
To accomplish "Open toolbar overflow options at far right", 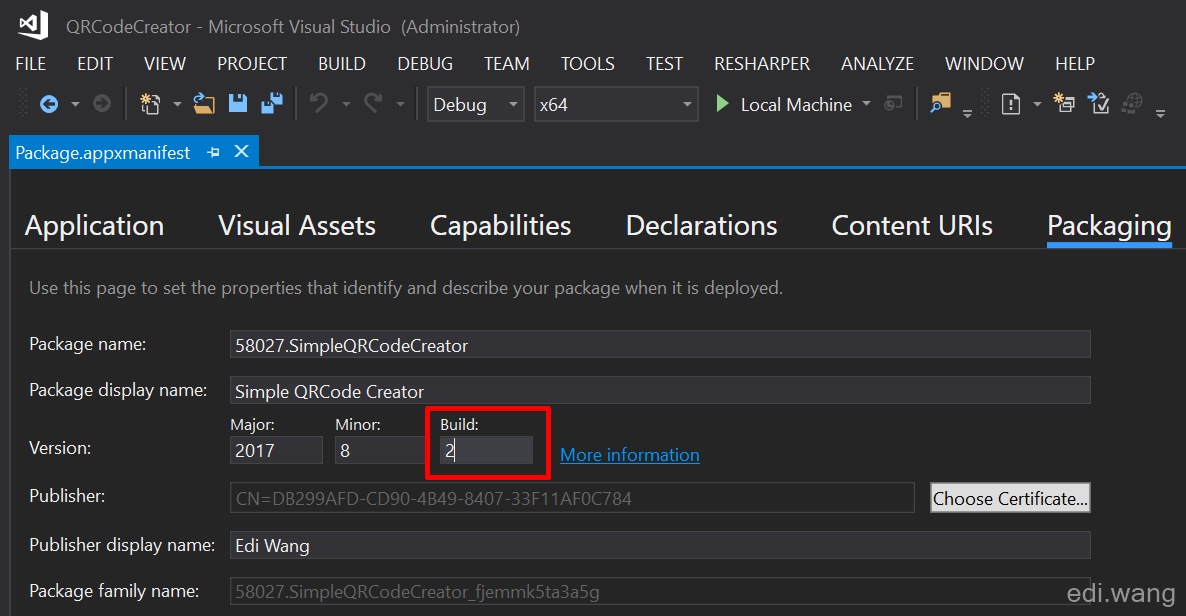I will click(x=1160, y=112).
